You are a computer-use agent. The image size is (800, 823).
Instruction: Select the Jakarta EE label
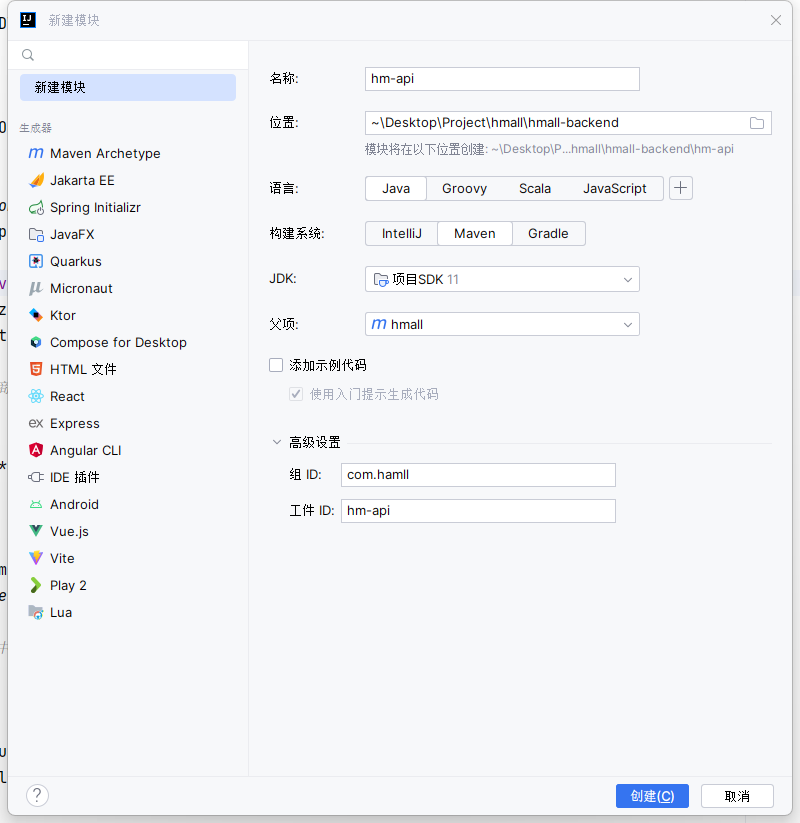(82, 180)
